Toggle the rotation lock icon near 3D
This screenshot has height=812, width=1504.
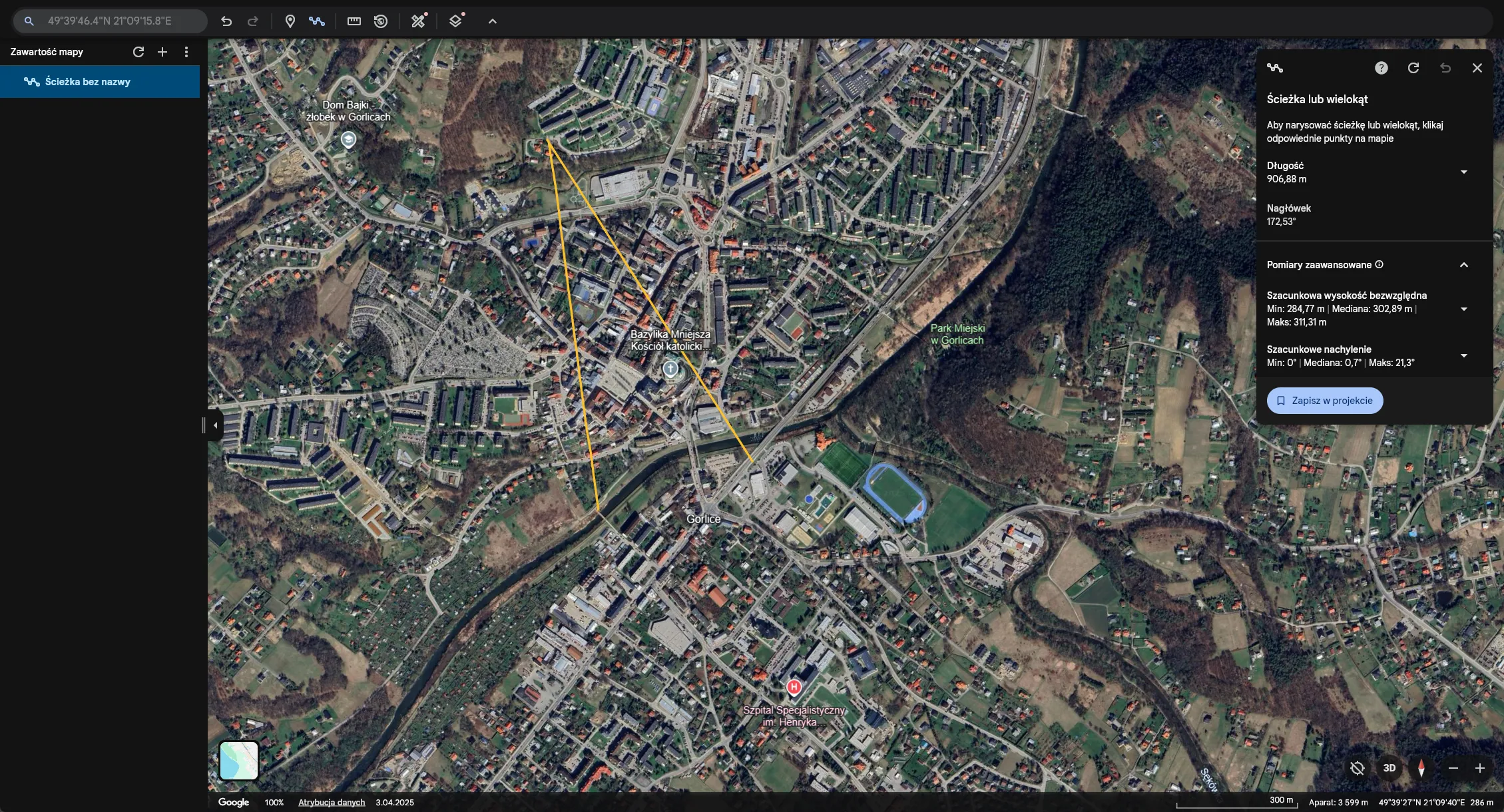(1357, 768)
